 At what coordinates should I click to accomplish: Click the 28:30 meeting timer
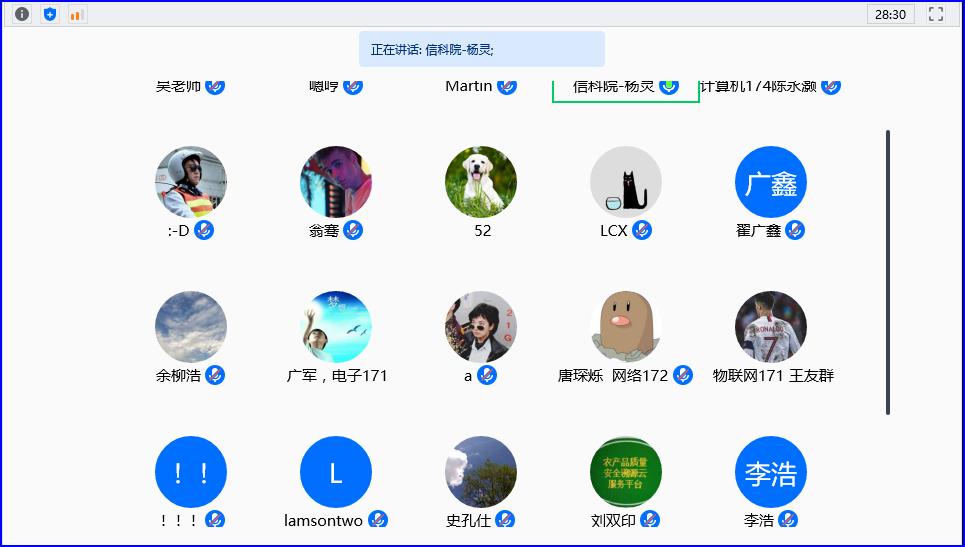(x=890, y=14)
